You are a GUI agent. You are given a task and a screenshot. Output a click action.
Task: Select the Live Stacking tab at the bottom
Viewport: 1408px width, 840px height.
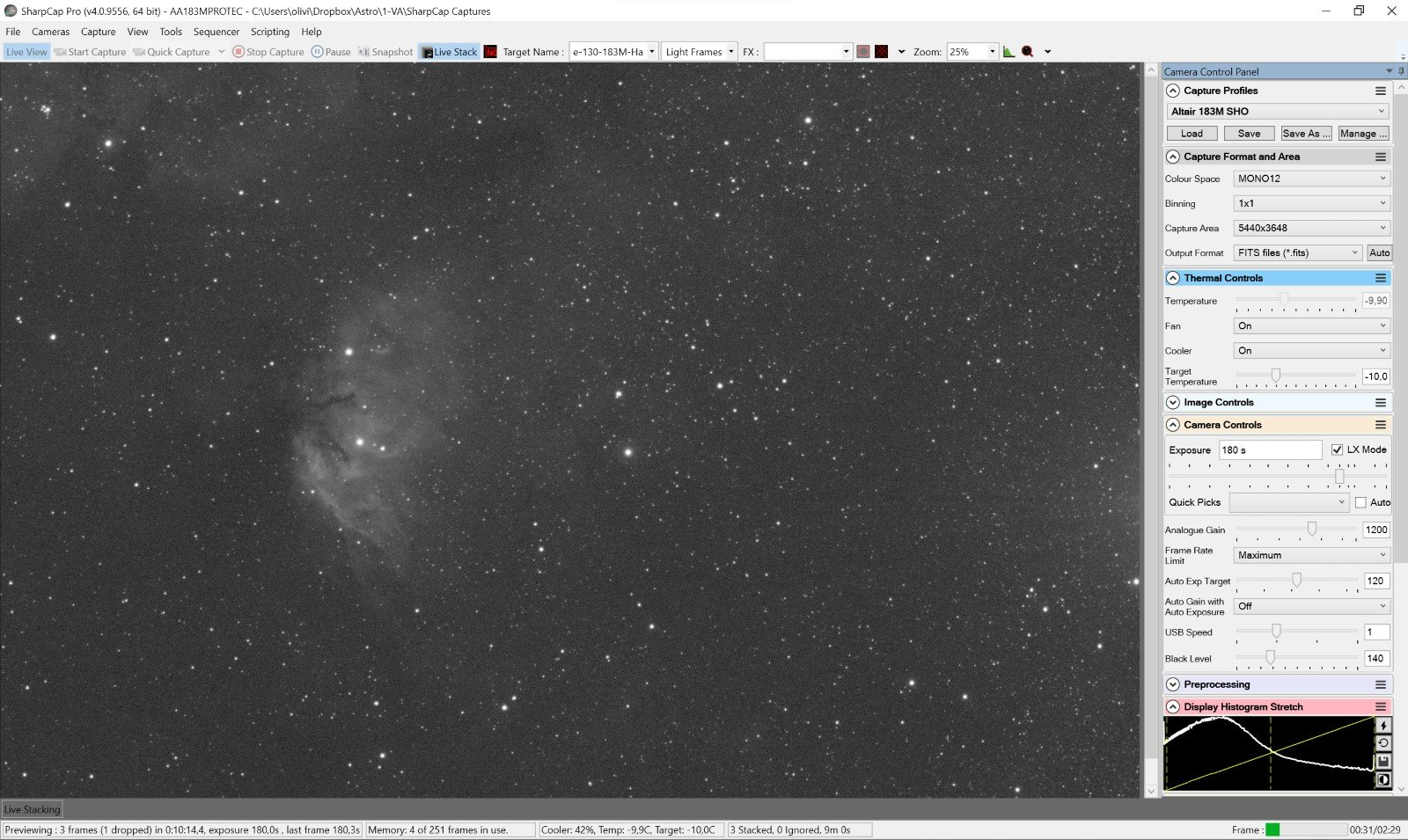[33, 809]
